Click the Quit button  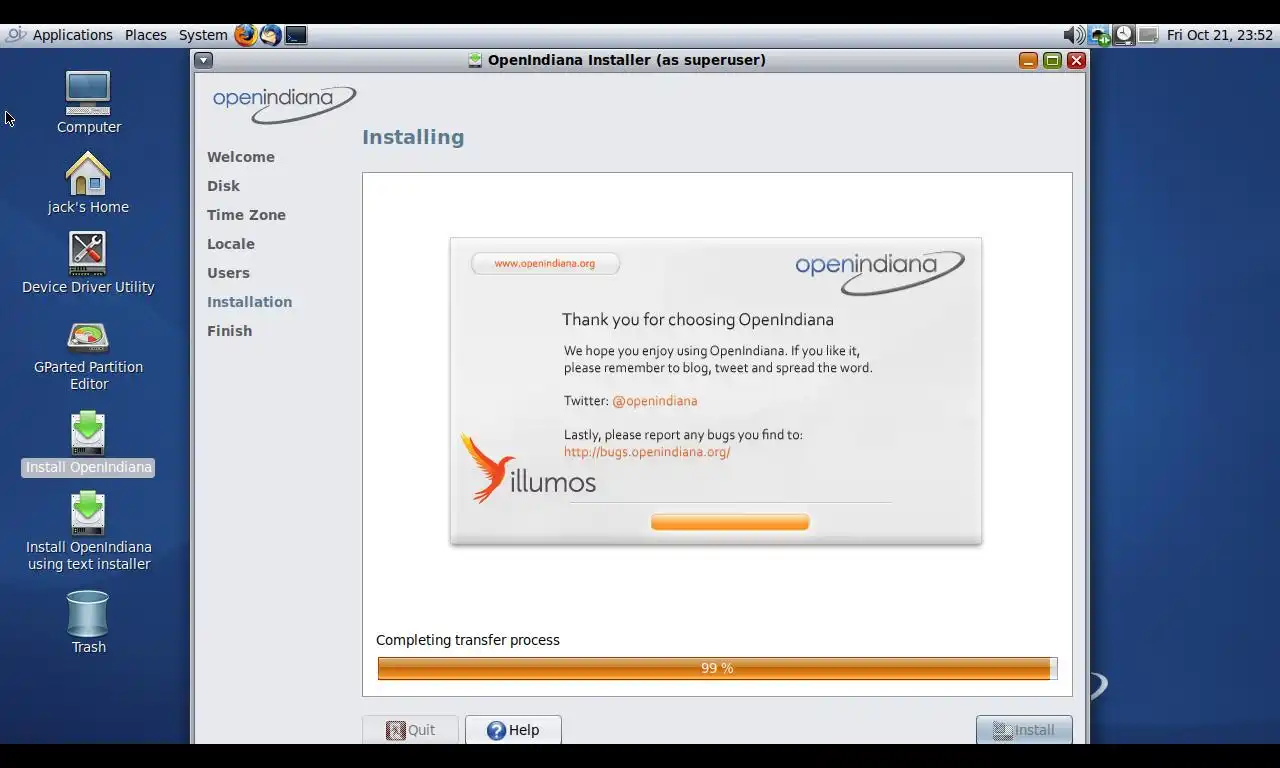410,730
